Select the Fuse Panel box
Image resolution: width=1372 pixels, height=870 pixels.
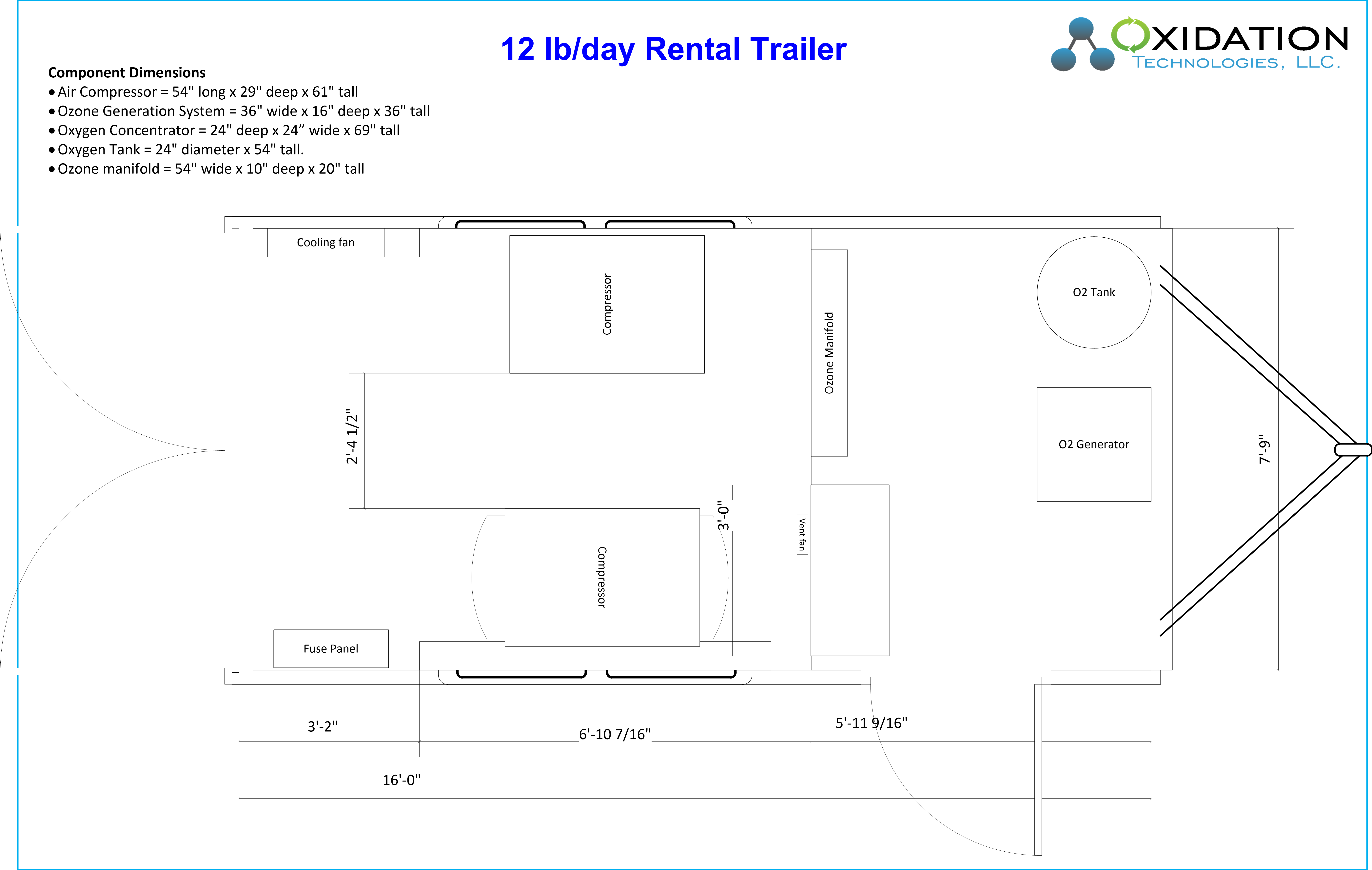pyautogui.click(x=331, y=648)
